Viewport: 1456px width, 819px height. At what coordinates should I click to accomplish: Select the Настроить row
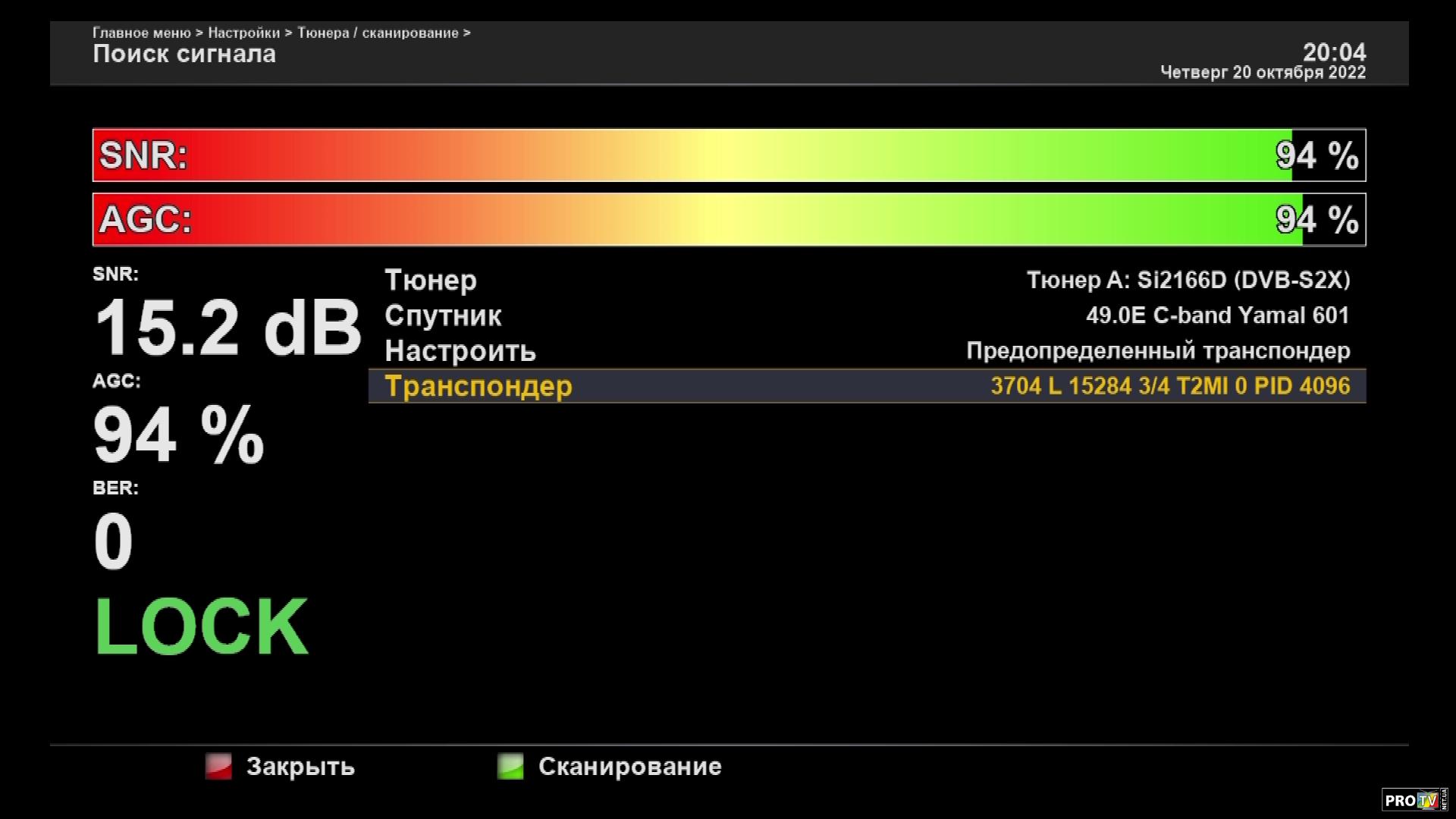[x=460, y=351]
